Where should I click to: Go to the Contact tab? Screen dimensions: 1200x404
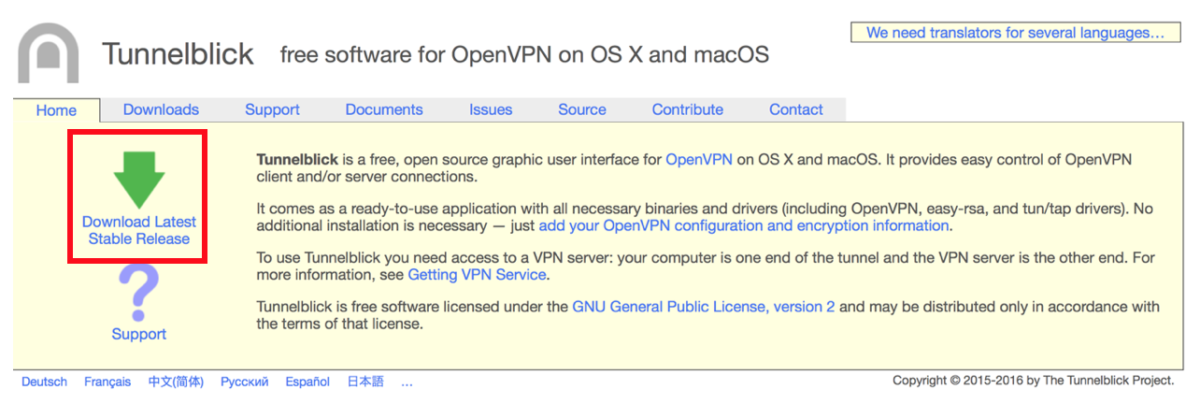(796, 110)
